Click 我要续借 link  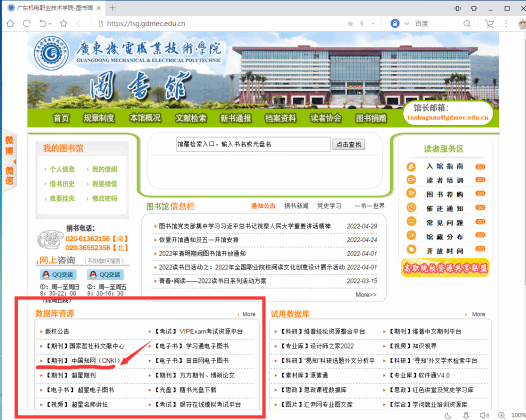(x=104, y=184)
